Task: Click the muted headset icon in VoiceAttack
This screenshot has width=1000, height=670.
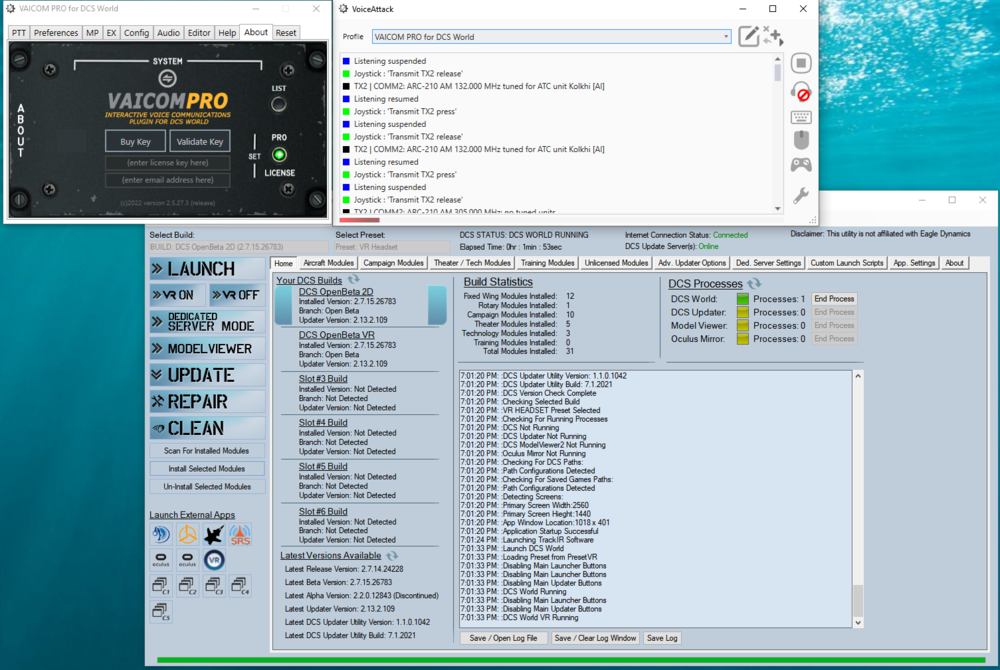Action: point(800,92)
